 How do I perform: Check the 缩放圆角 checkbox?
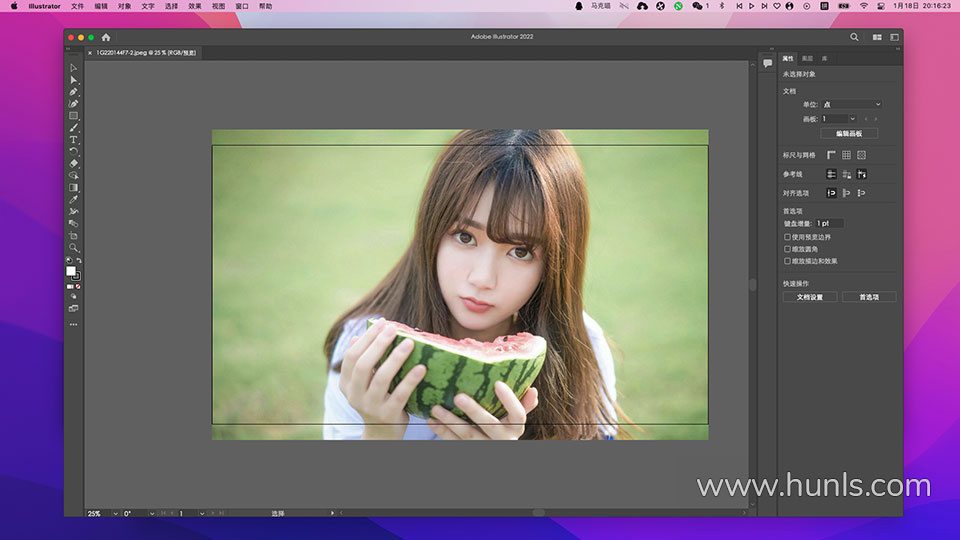point(787,249)
